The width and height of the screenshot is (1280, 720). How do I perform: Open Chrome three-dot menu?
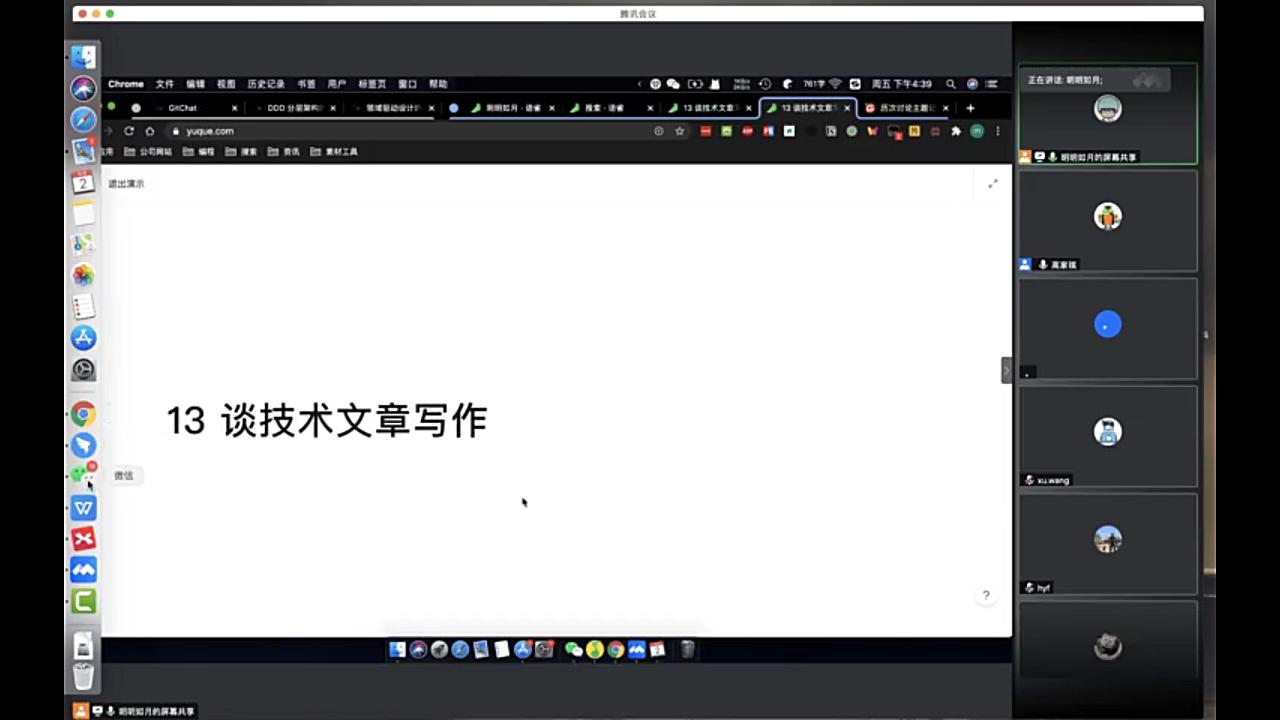click(998, 131)
